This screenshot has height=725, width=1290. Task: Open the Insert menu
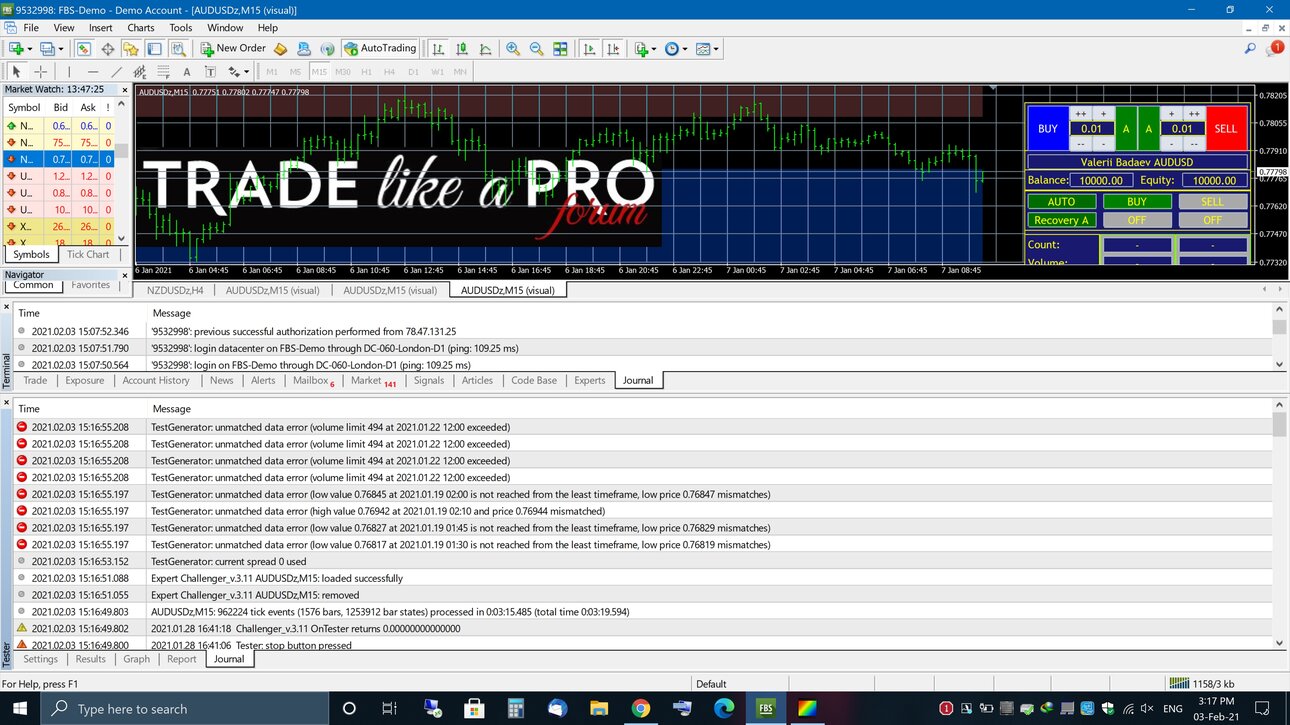click(x=100, y=28)
